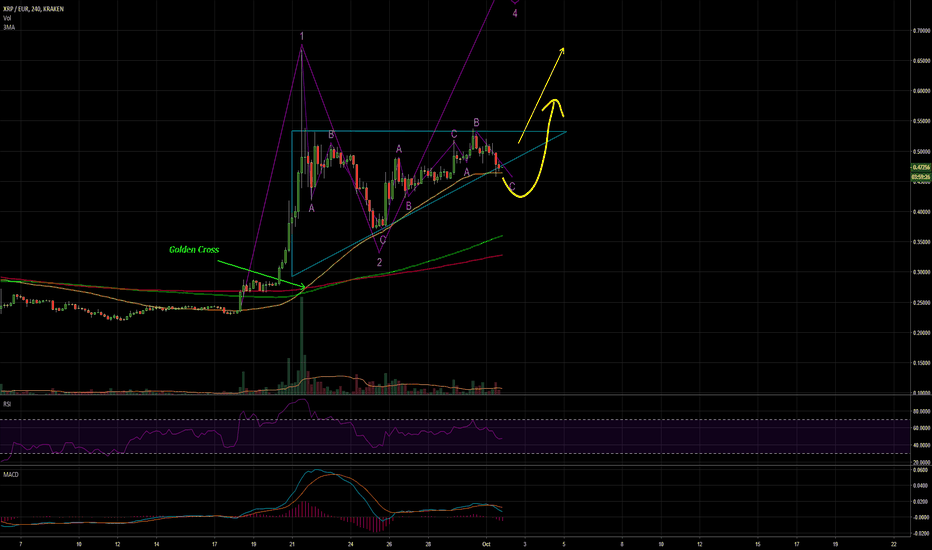The image size is (932, 550).
Task: Select the wave 4 label near the top
Action: [515, 13]
